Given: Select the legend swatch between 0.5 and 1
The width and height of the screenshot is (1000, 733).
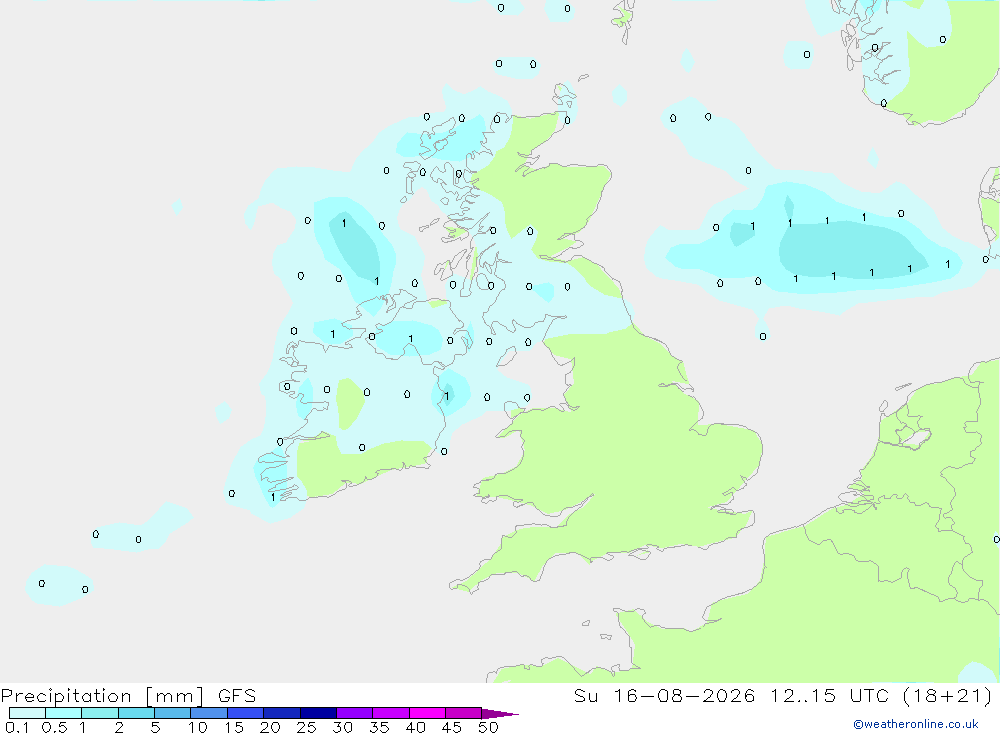Looking at the screenshot, I should point(63,713).
